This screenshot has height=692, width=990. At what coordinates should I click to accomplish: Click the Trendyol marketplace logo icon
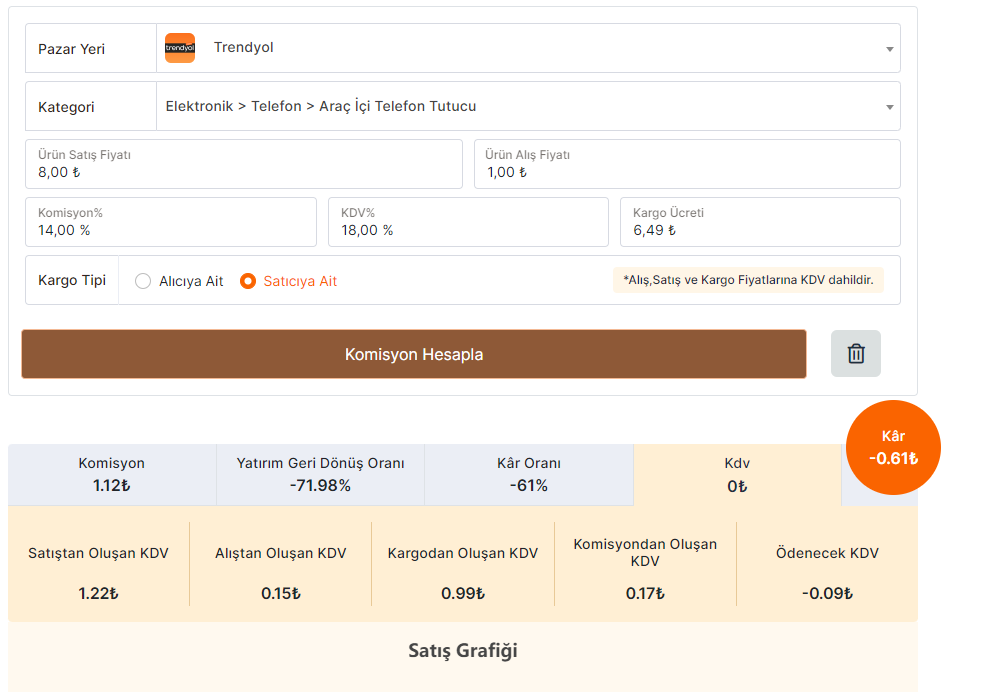(180, 48)
